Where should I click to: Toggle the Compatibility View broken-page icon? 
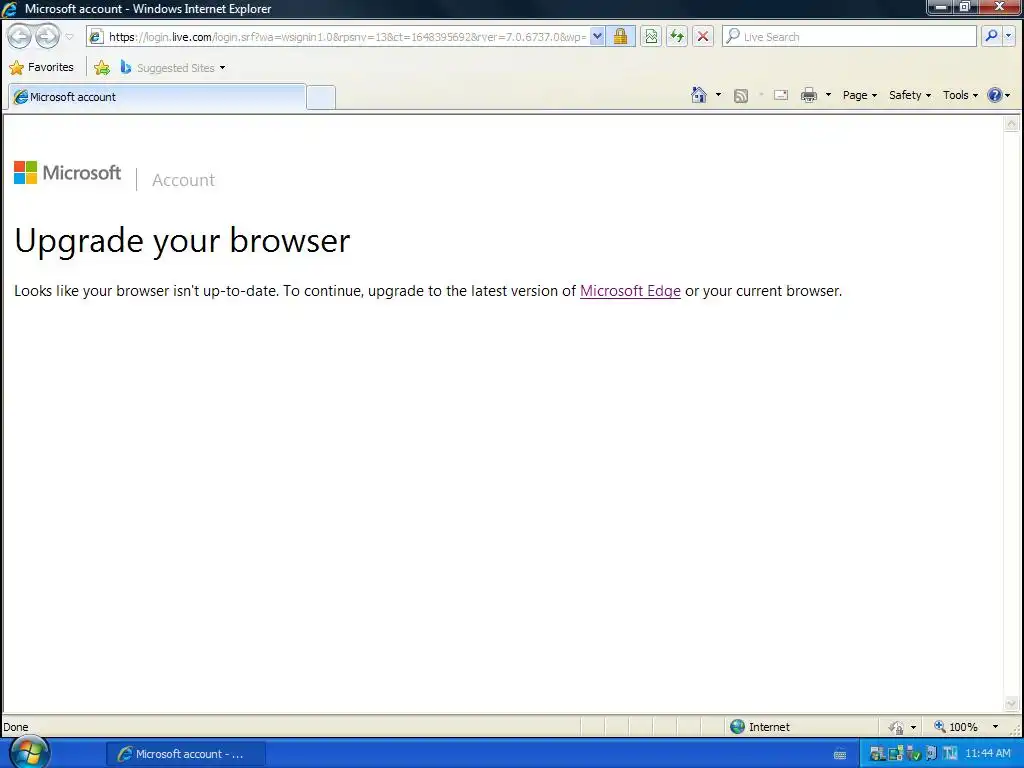(x=651, y=37)
